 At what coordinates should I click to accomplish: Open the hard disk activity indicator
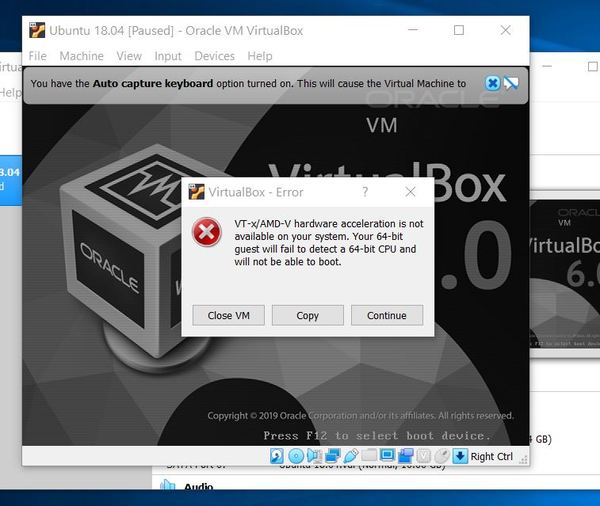tap(277, 456)
